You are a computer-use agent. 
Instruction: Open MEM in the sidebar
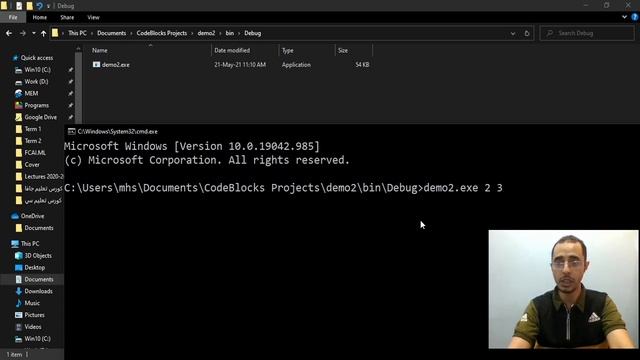31,93
